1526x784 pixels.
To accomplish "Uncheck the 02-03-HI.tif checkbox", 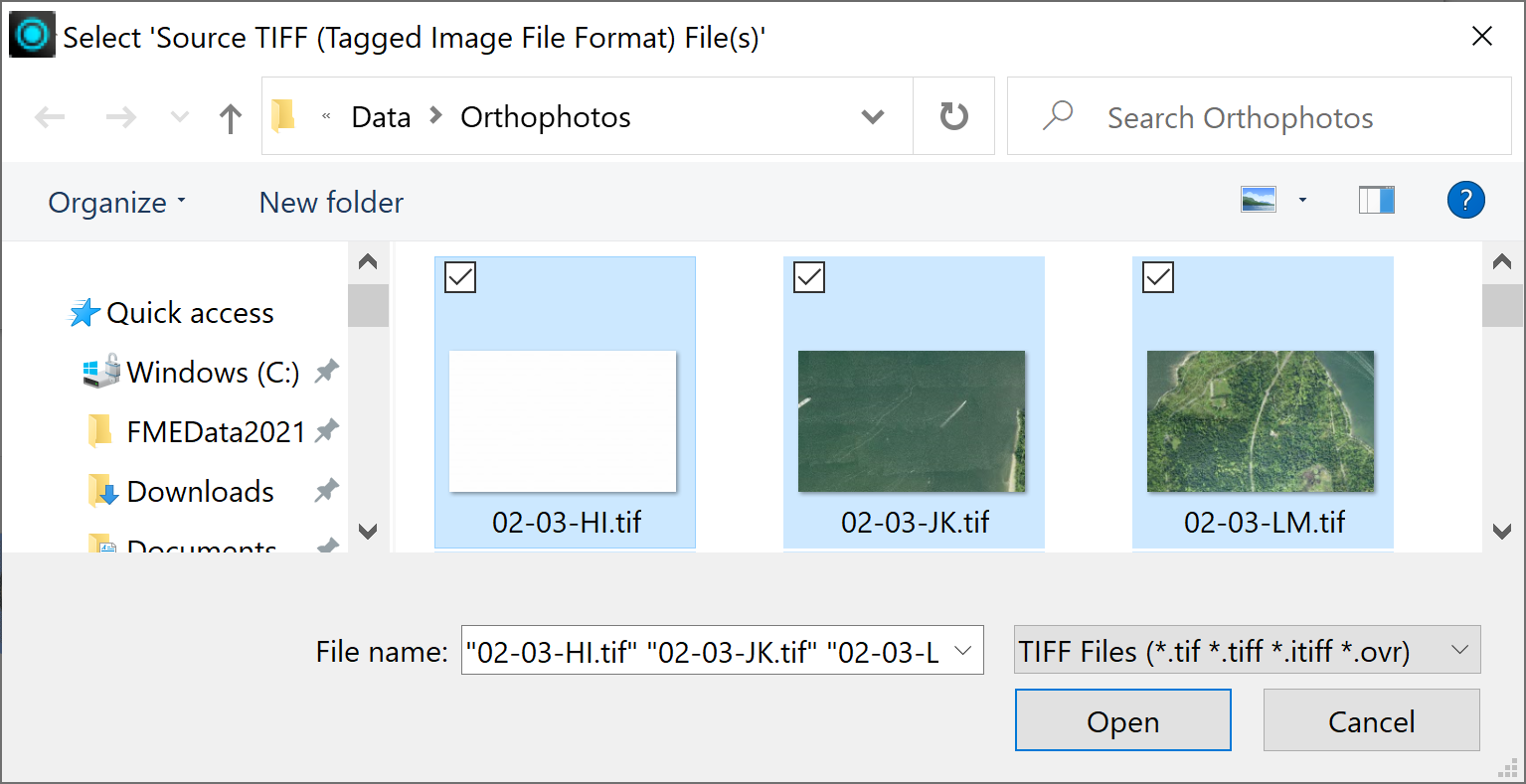I will (x=458, y=277).
